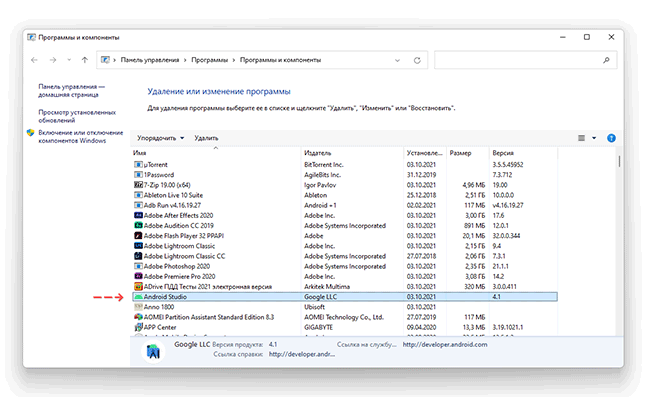Select Adobe Photoshop 2020 icon
Screen dimensions: 650x397
click(138, 266)
